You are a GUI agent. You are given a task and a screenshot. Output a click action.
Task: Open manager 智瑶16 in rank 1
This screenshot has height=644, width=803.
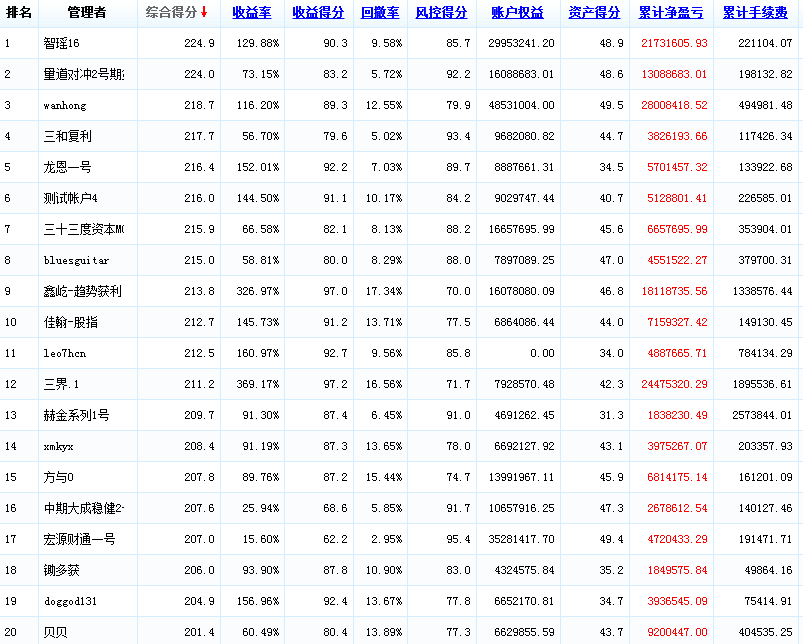tap(63, 44)
